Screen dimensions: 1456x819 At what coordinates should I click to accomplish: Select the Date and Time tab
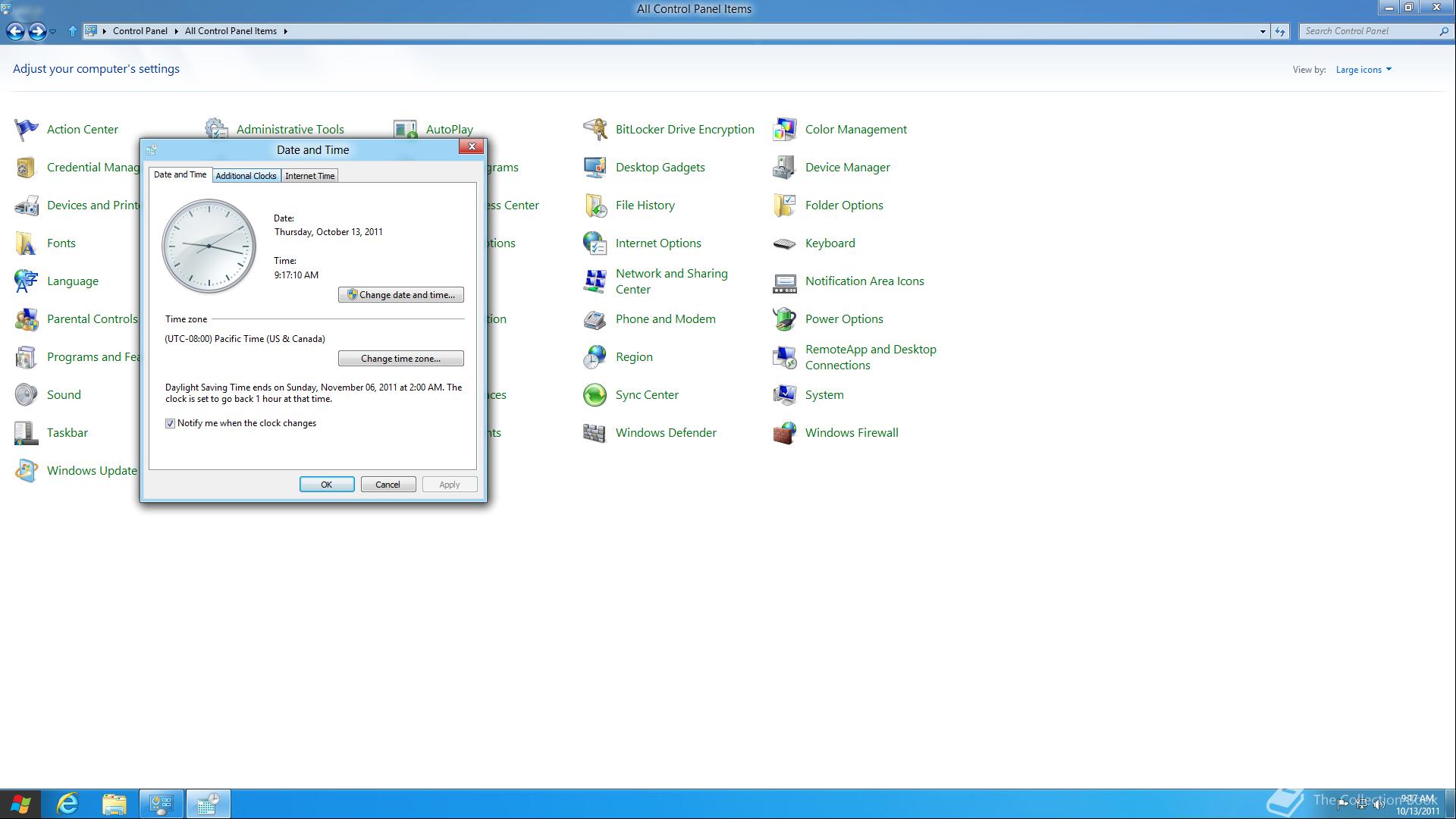180,174
